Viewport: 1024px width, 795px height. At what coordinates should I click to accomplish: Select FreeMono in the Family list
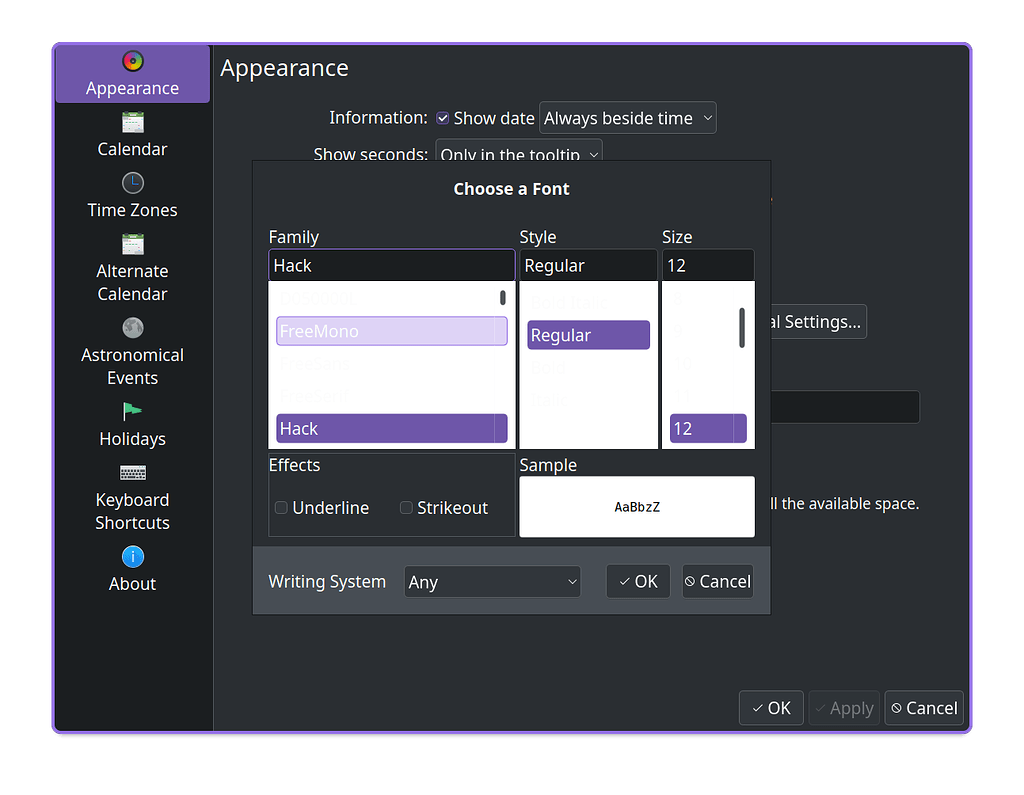391,331
